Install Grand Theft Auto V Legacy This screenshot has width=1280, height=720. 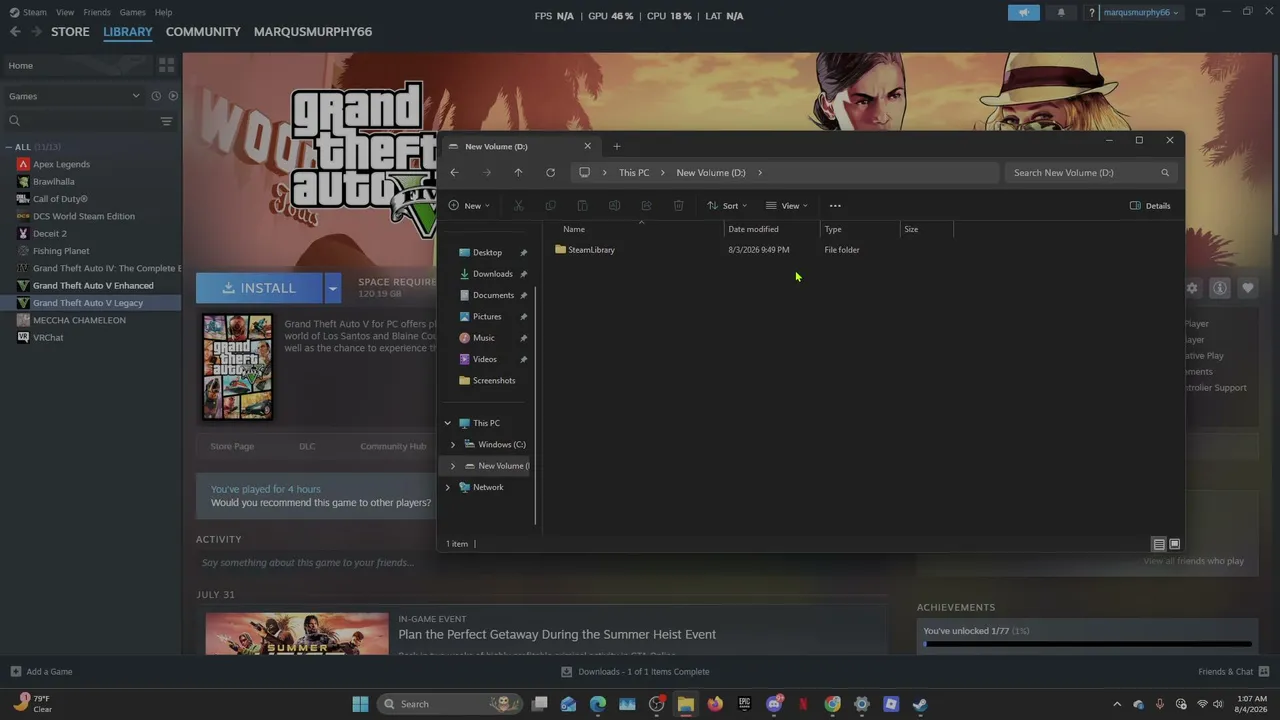tap(259, 288)
